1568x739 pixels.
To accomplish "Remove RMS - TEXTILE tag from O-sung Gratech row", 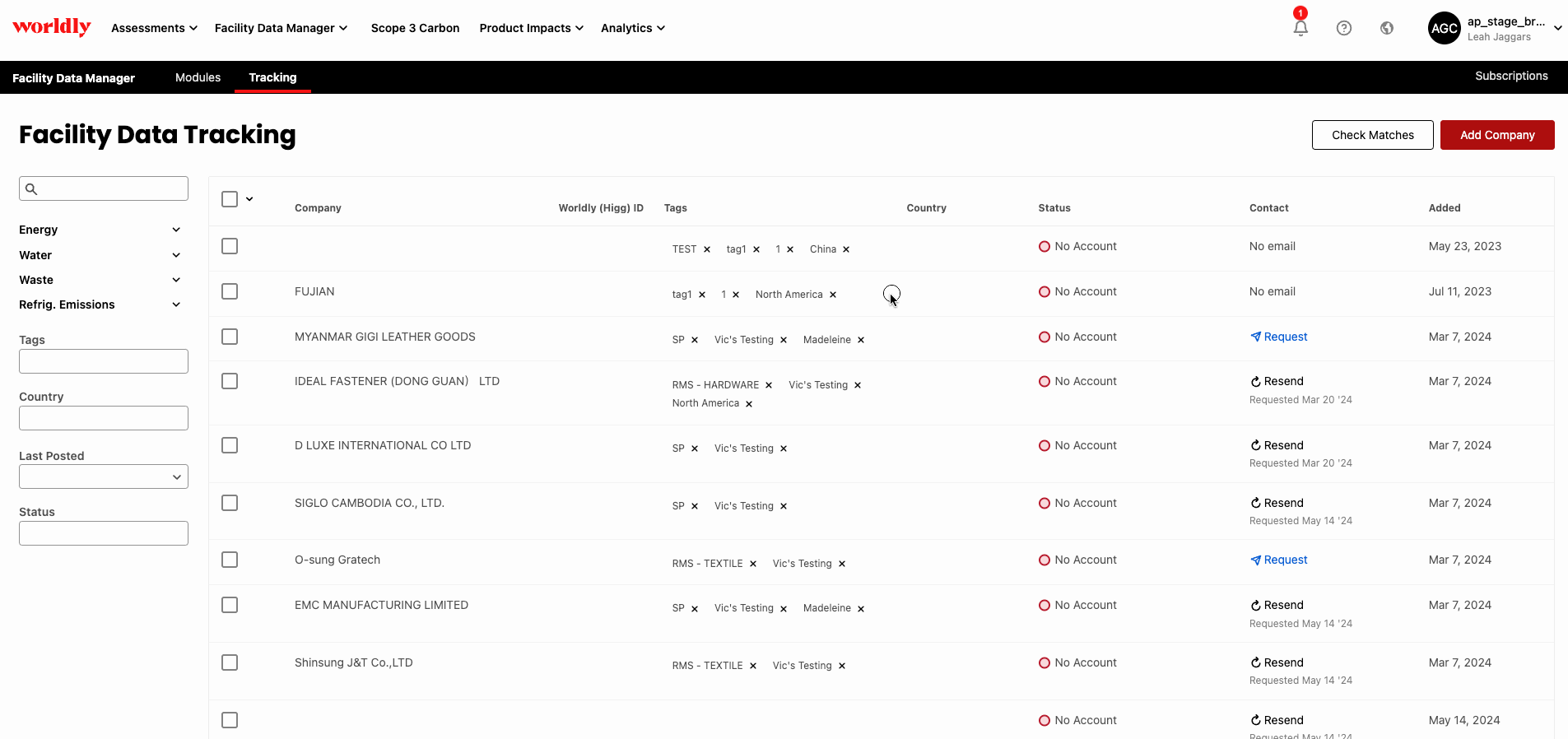I will point(753,564).
